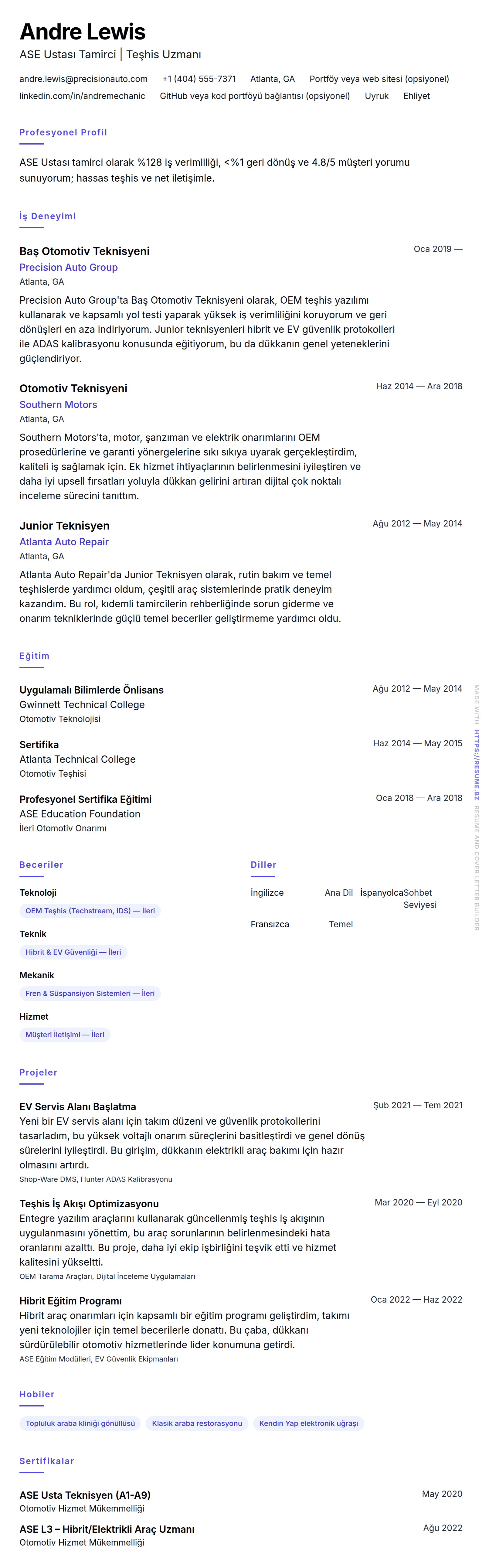Select the ASE Usta Teknisyen (A1-A9) certificate
Screen dimensions: 482x1568
85,1495
